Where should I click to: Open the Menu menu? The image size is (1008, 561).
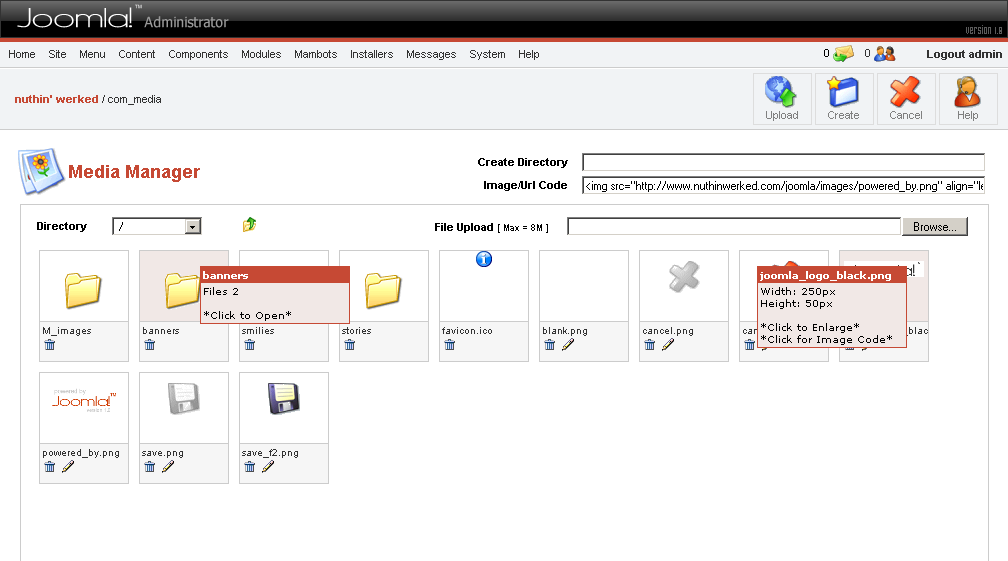click(x=92, y=54)
